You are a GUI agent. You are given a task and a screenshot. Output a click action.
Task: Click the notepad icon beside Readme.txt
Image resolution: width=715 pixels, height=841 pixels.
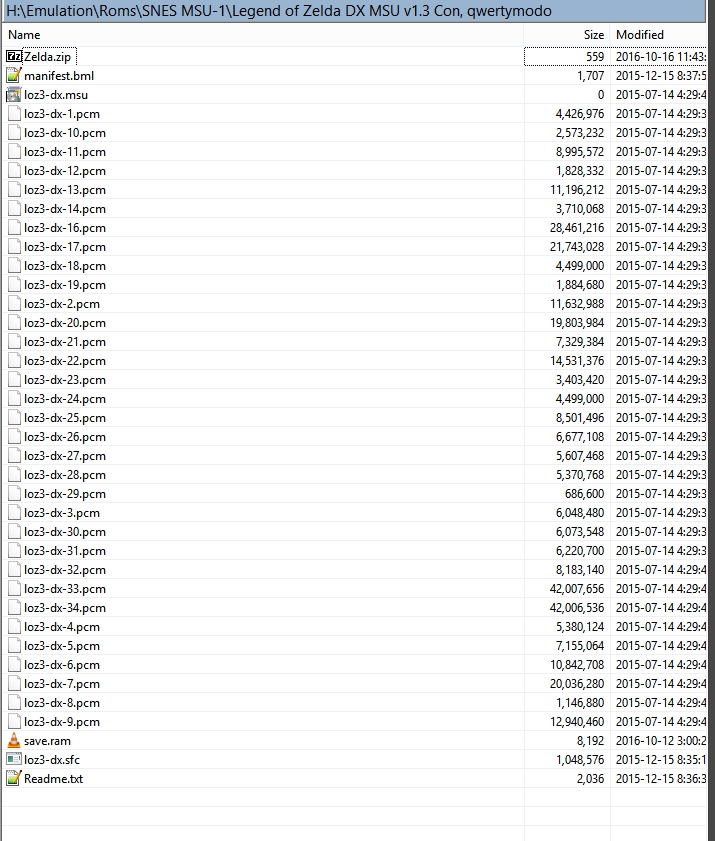14,779
